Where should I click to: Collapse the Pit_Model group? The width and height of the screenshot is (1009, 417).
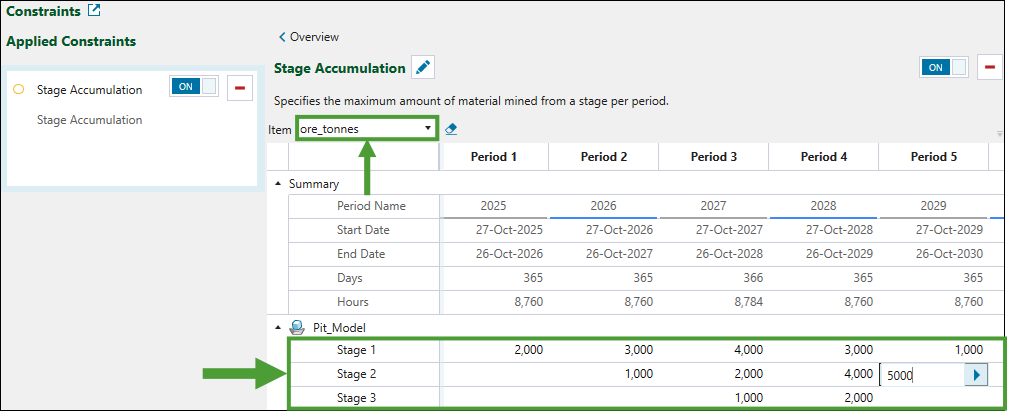(x=278, y=327)
